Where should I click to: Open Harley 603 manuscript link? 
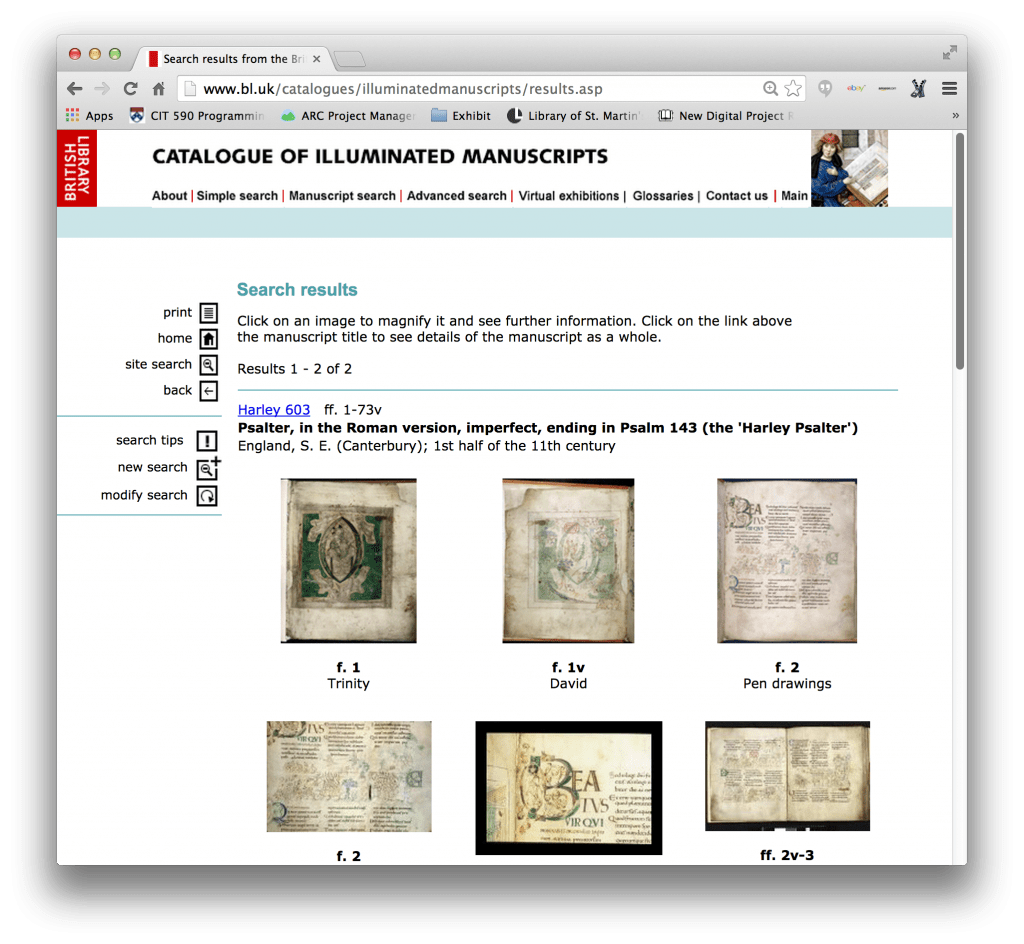(x=274, y=410)
